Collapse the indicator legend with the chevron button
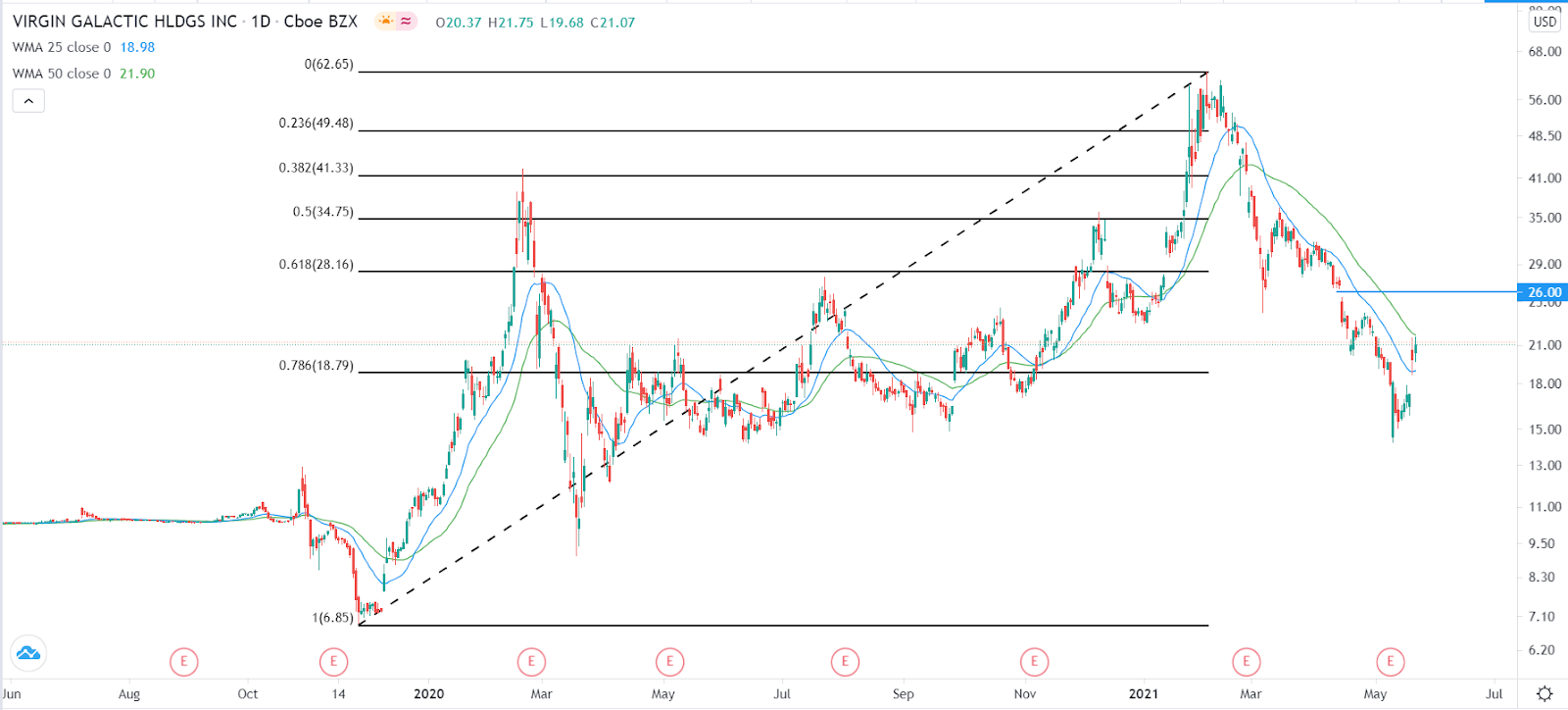 pos(28,100)
